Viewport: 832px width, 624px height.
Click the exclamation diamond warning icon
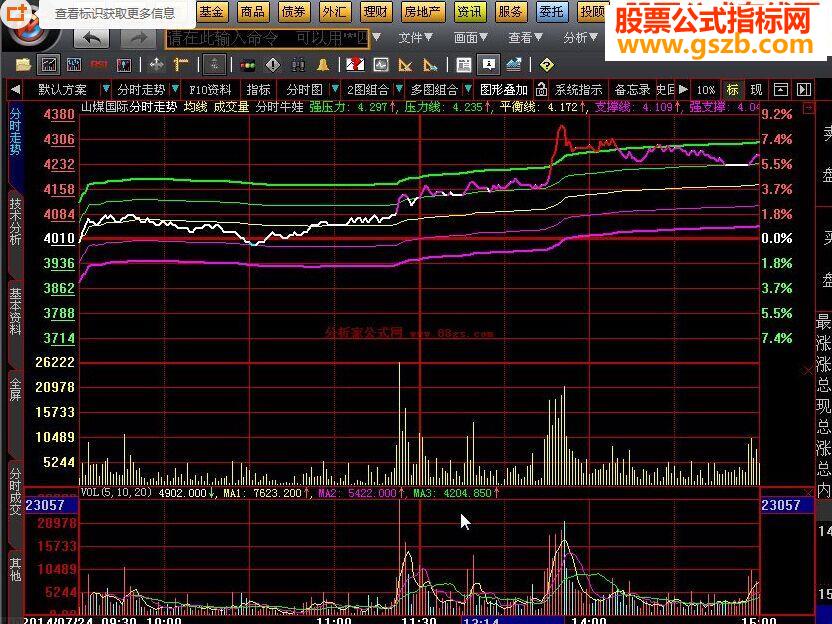point(273,65)
